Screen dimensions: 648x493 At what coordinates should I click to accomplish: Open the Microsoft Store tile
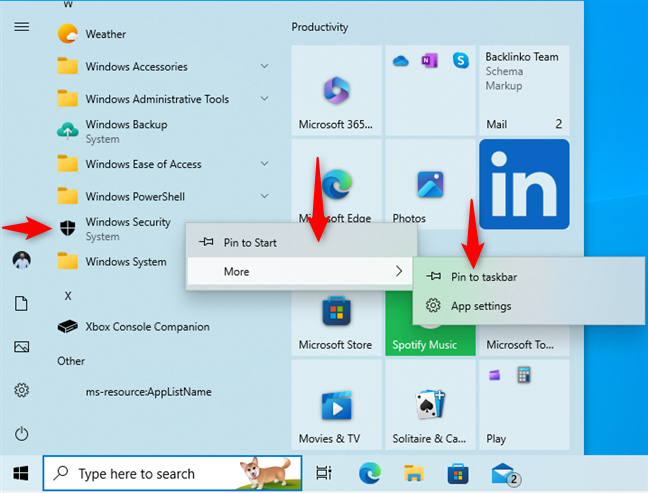336,323
